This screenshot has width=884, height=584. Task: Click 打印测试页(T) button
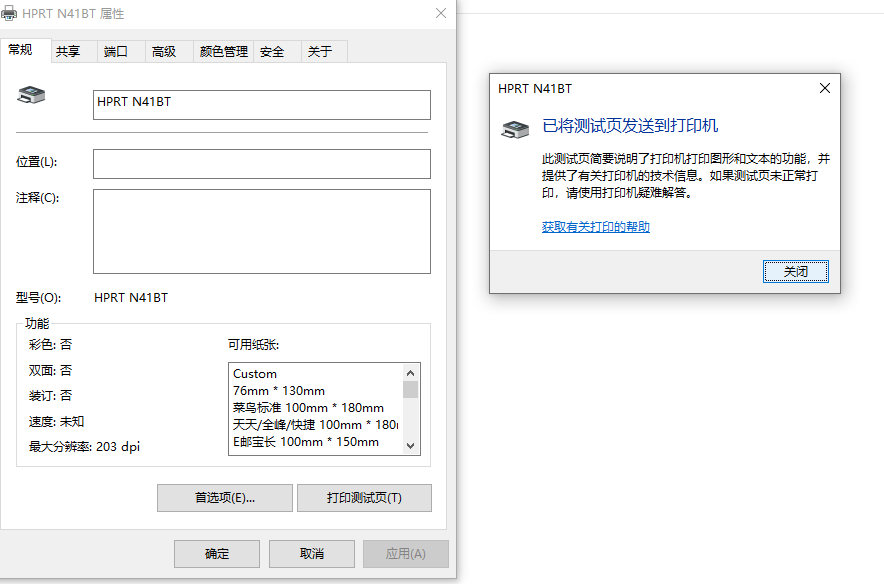point(364,498)
